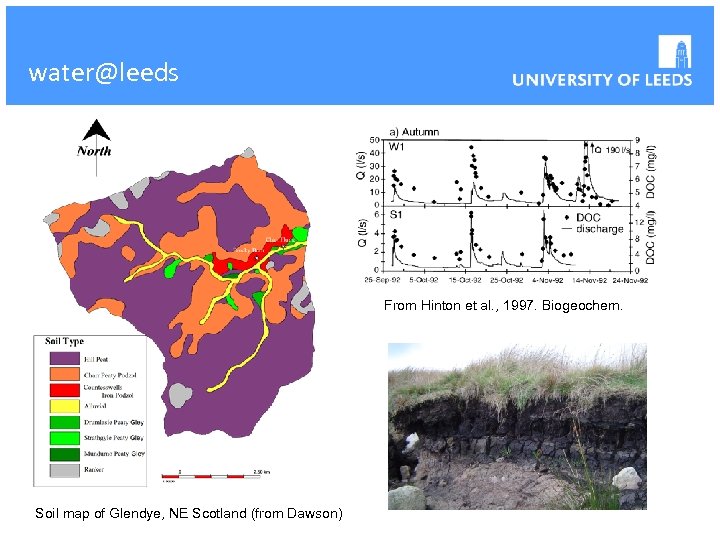This screenshot has height=540, width=720.
Task: Click the Countesswells Iron Podzol legend label
Action: [108, 391]
